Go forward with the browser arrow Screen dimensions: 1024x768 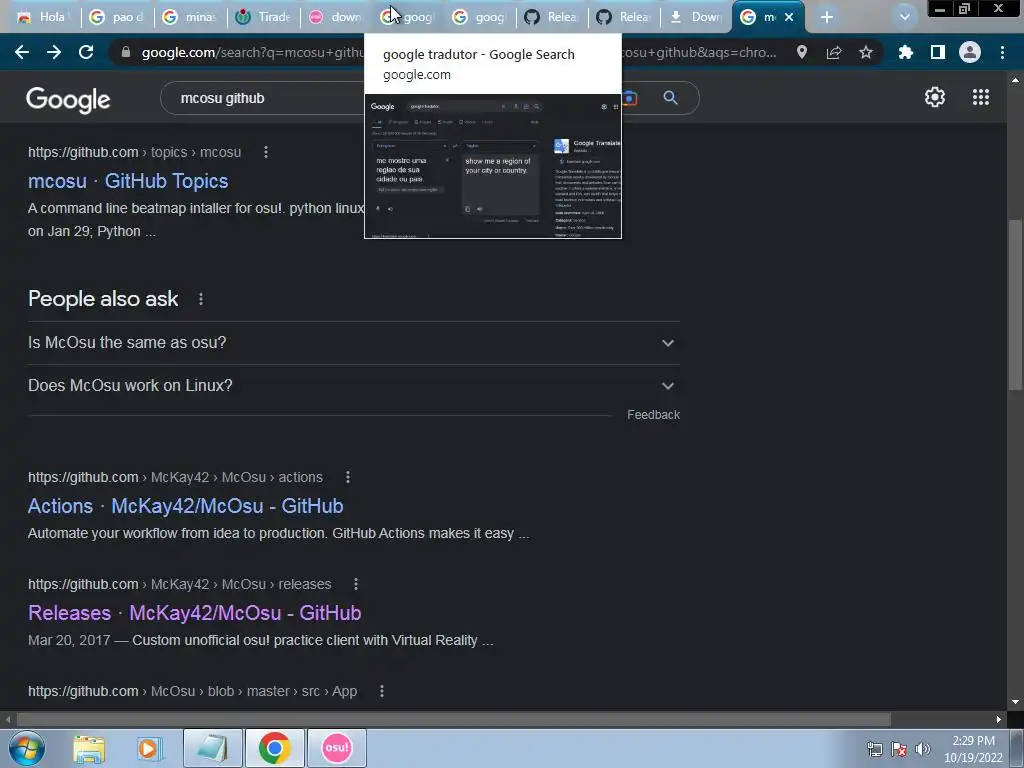coord(54,52)
